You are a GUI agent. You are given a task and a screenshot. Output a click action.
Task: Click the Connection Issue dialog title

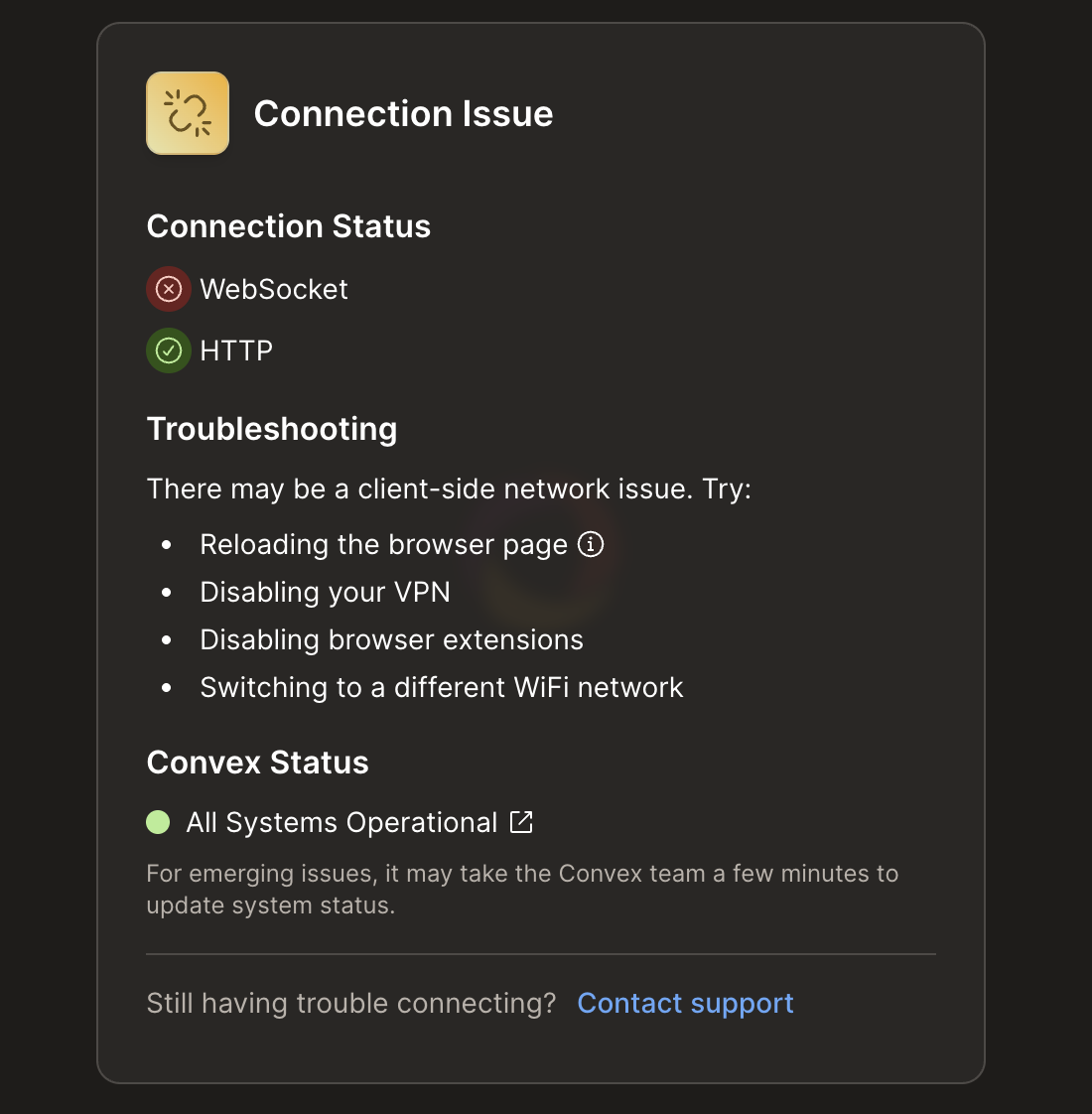coord(403,113)
